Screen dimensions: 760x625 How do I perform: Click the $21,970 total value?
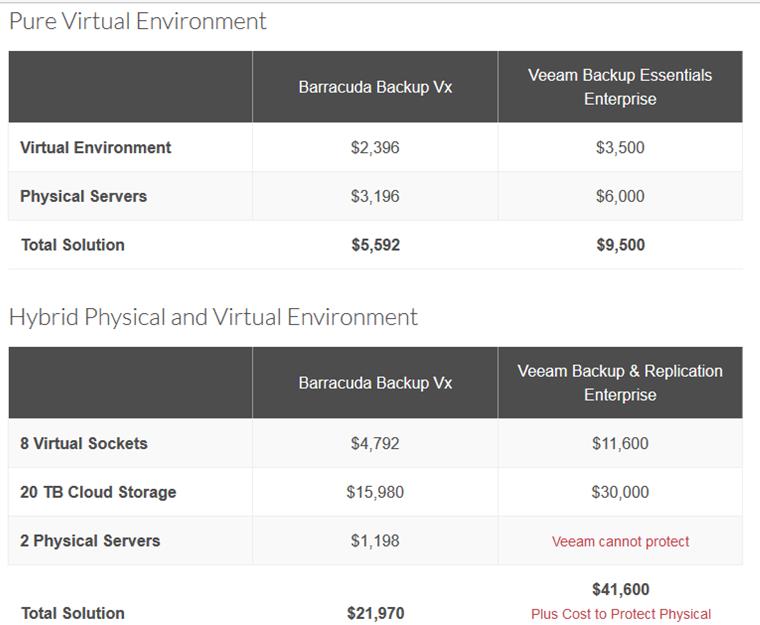pos(376,613)
